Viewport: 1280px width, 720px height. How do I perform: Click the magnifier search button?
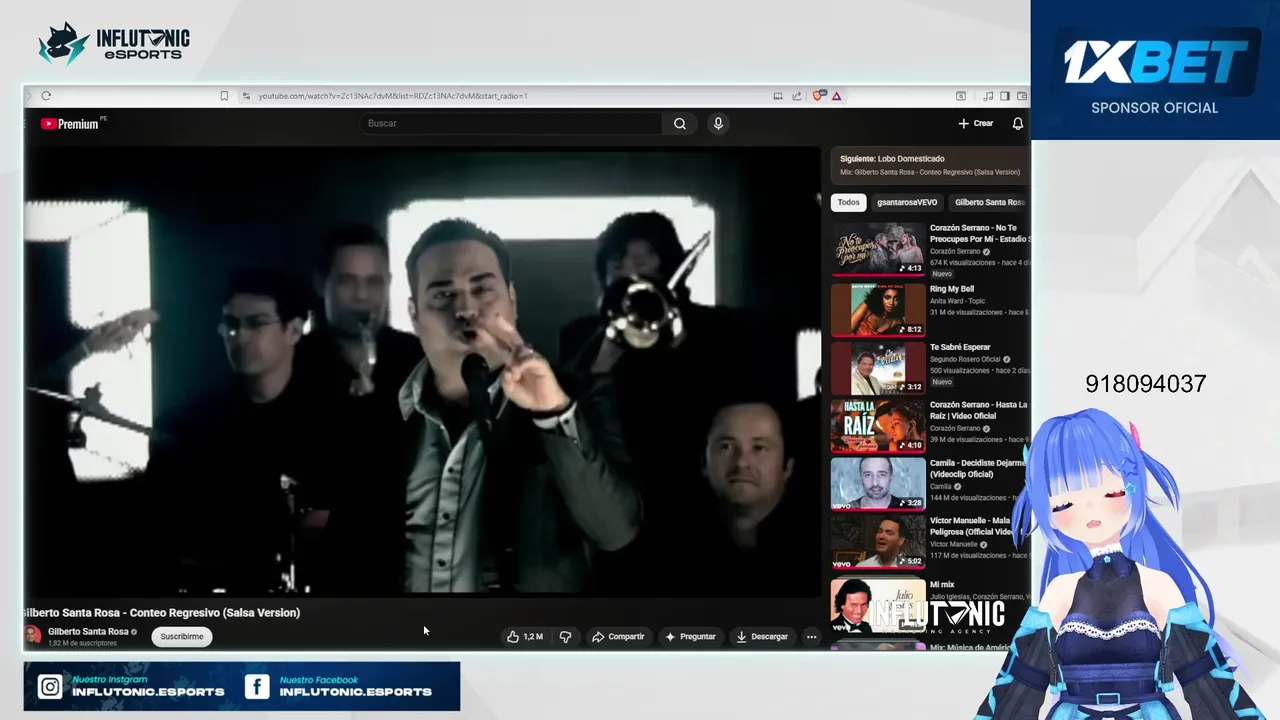tap(680, 123)
